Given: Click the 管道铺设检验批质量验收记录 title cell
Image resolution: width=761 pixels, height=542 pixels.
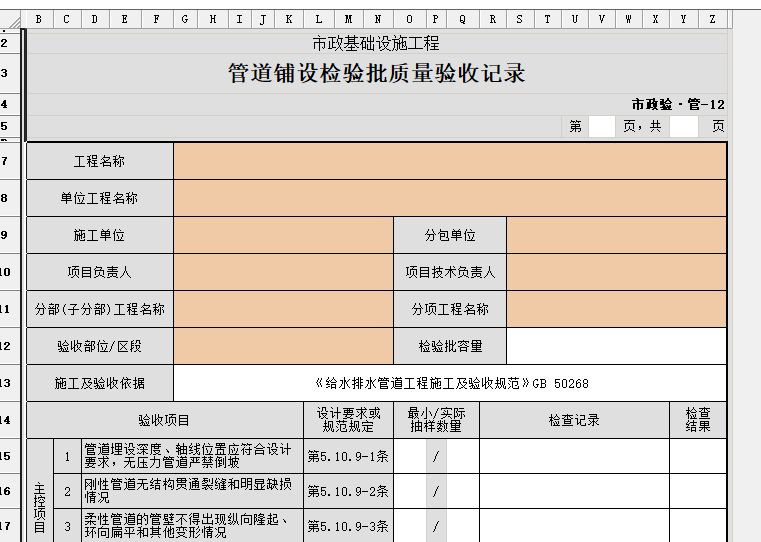Looking at the screenshot, I should tap(377, 74).
